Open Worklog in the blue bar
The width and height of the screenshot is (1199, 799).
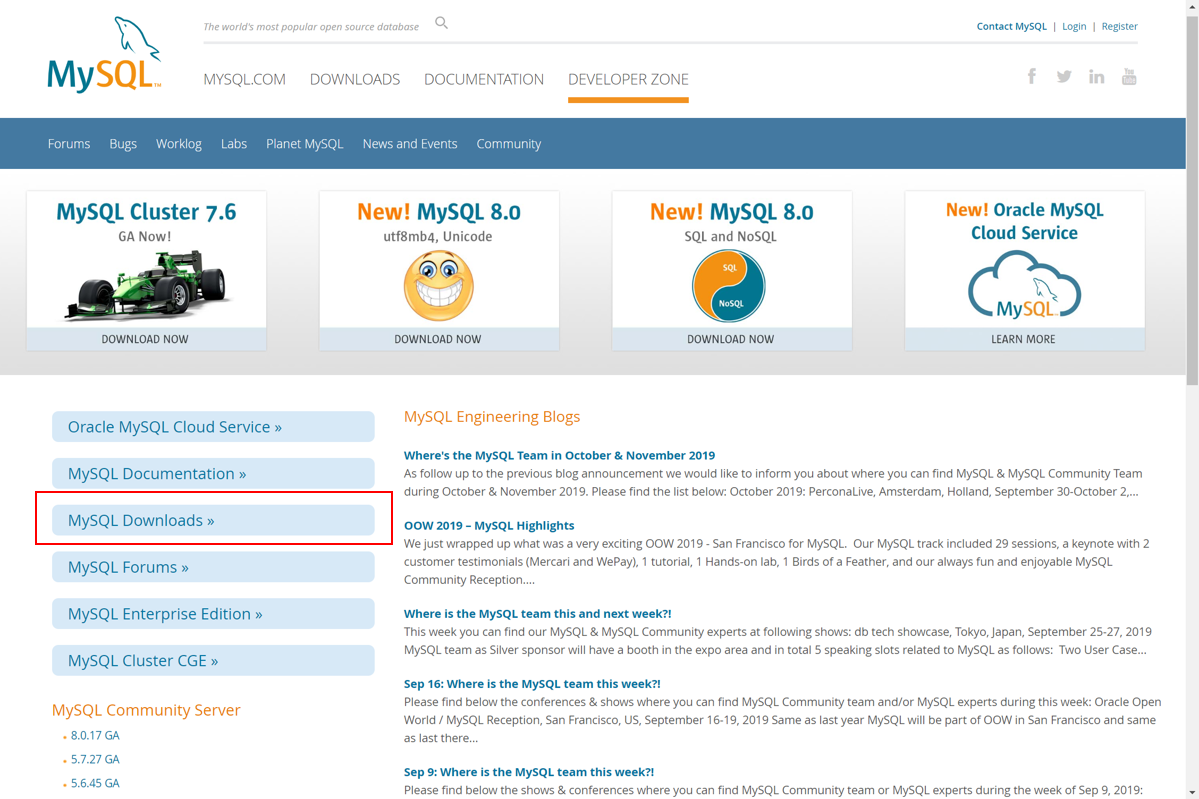(x=179, y=144)
